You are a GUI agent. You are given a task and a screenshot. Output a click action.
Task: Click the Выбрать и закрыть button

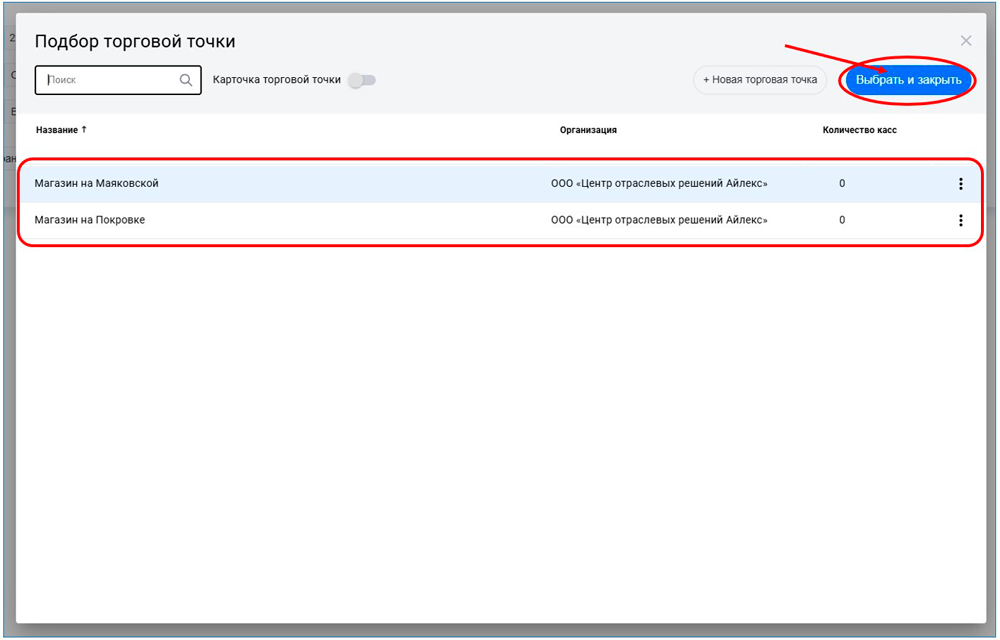click(908, 80)
